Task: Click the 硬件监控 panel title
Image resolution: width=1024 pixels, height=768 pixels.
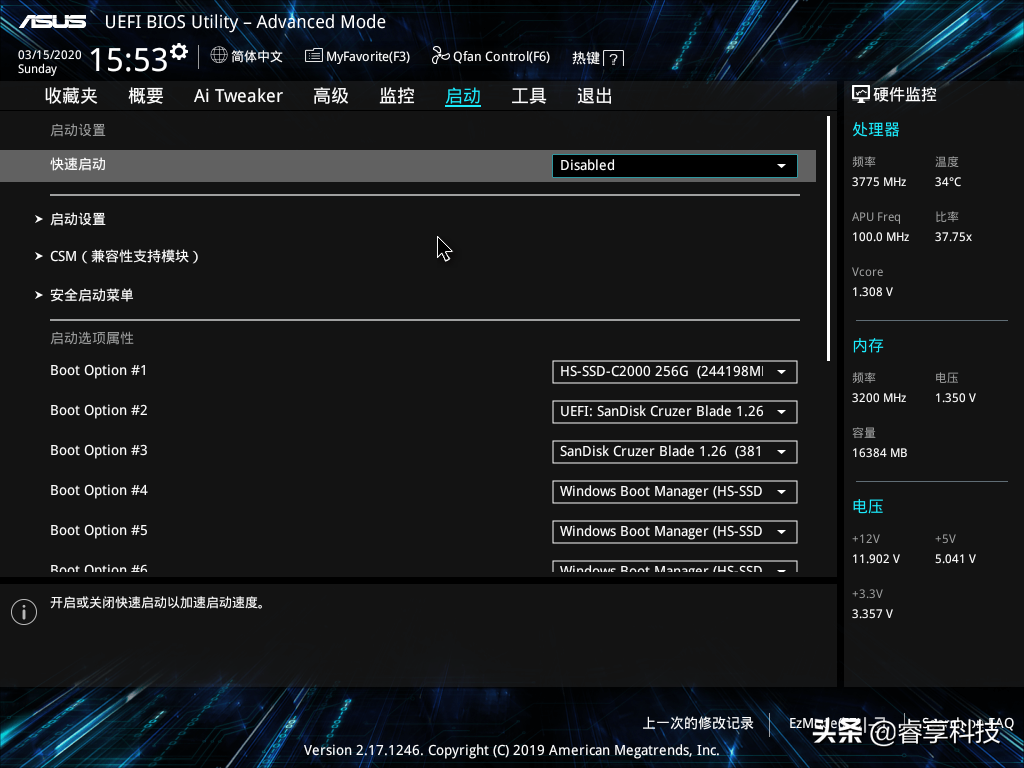Action: pos(904,95)
